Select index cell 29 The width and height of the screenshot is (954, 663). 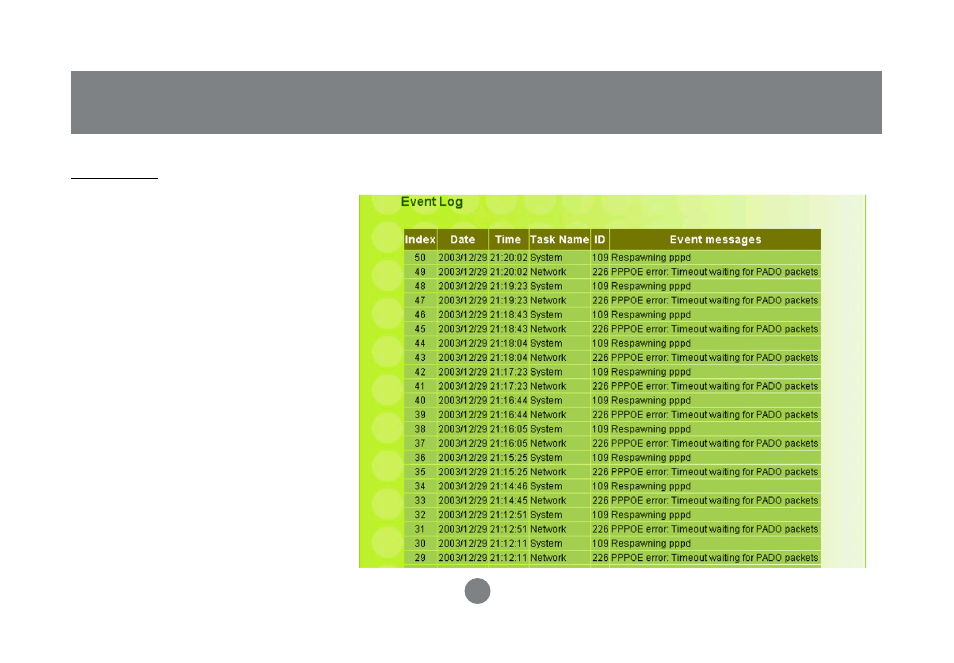420,558
